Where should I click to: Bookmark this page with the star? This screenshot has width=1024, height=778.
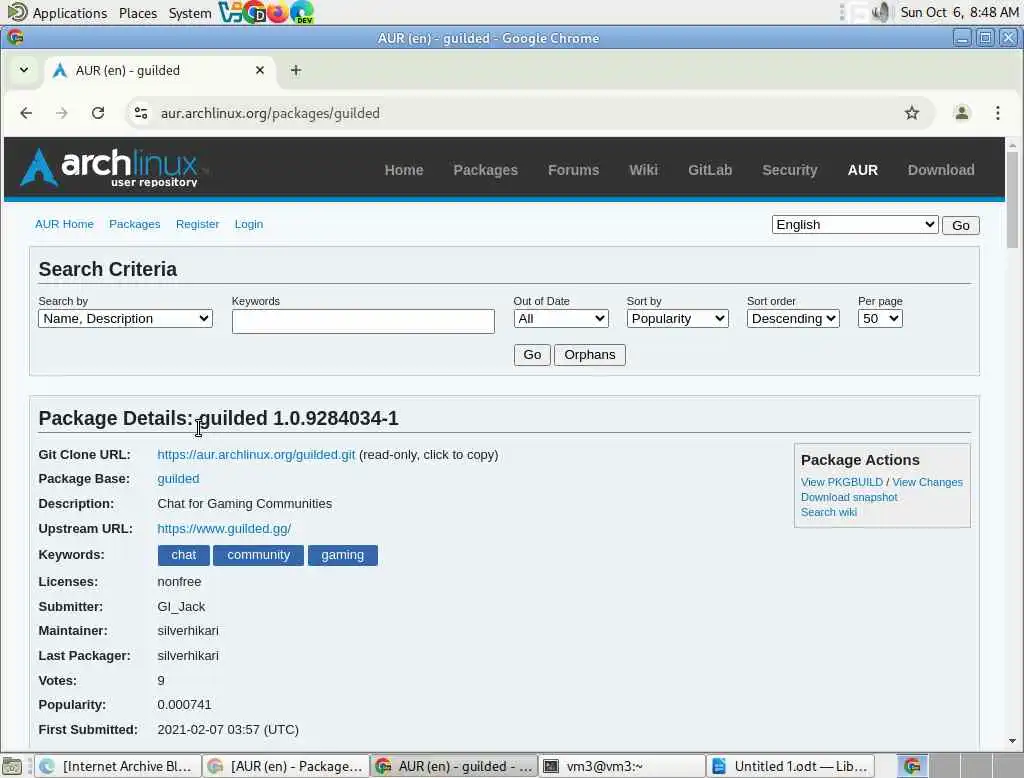pos(912,113)
